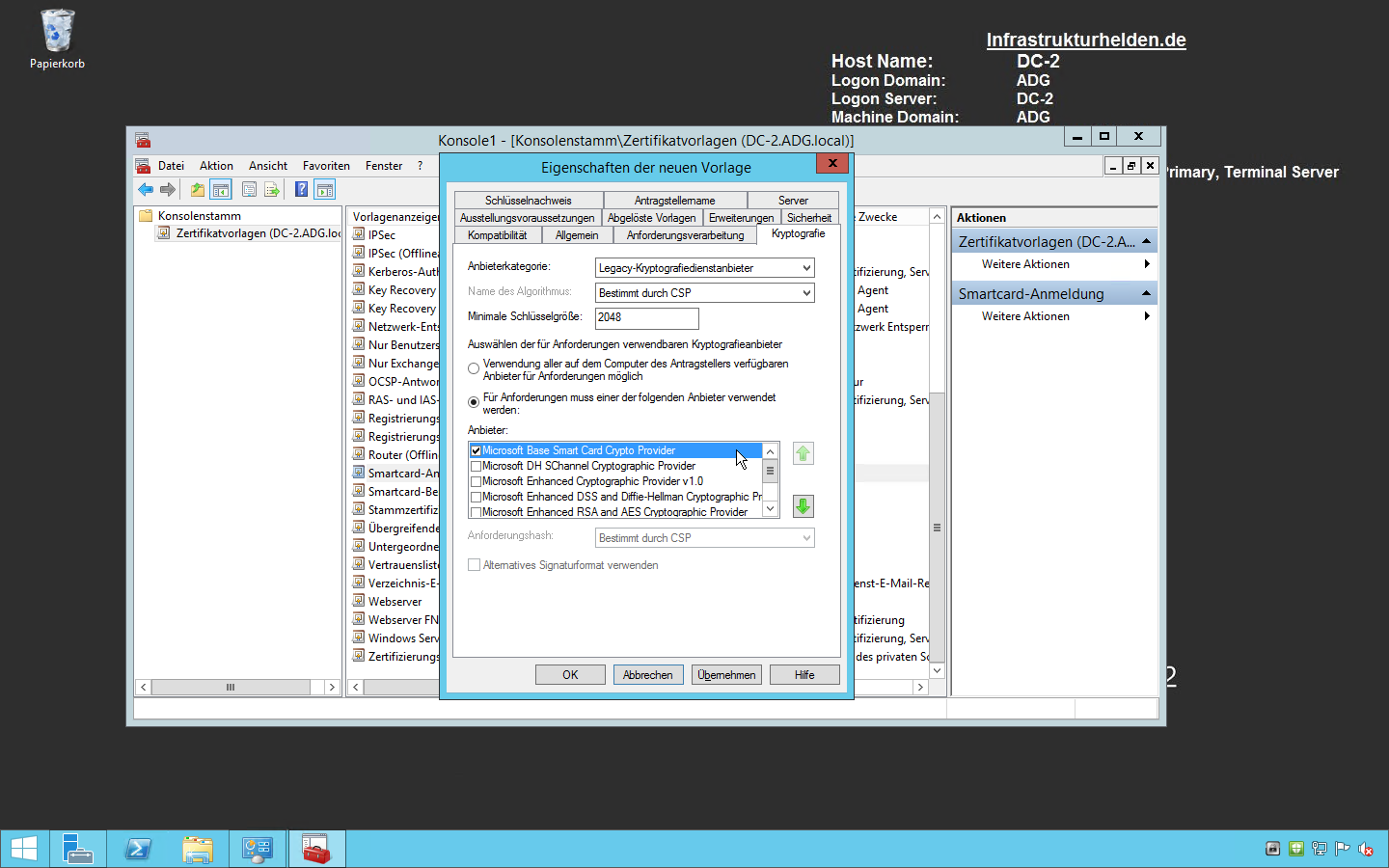Open the Aktion menu
Viewport: 1389px width, 868px height.
(216, 166)
